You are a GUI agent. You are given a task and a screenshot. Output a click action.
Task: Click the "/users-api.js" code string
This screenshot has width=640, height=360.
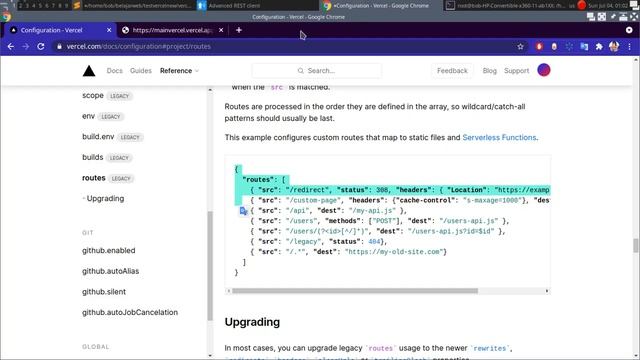(469, 221)
